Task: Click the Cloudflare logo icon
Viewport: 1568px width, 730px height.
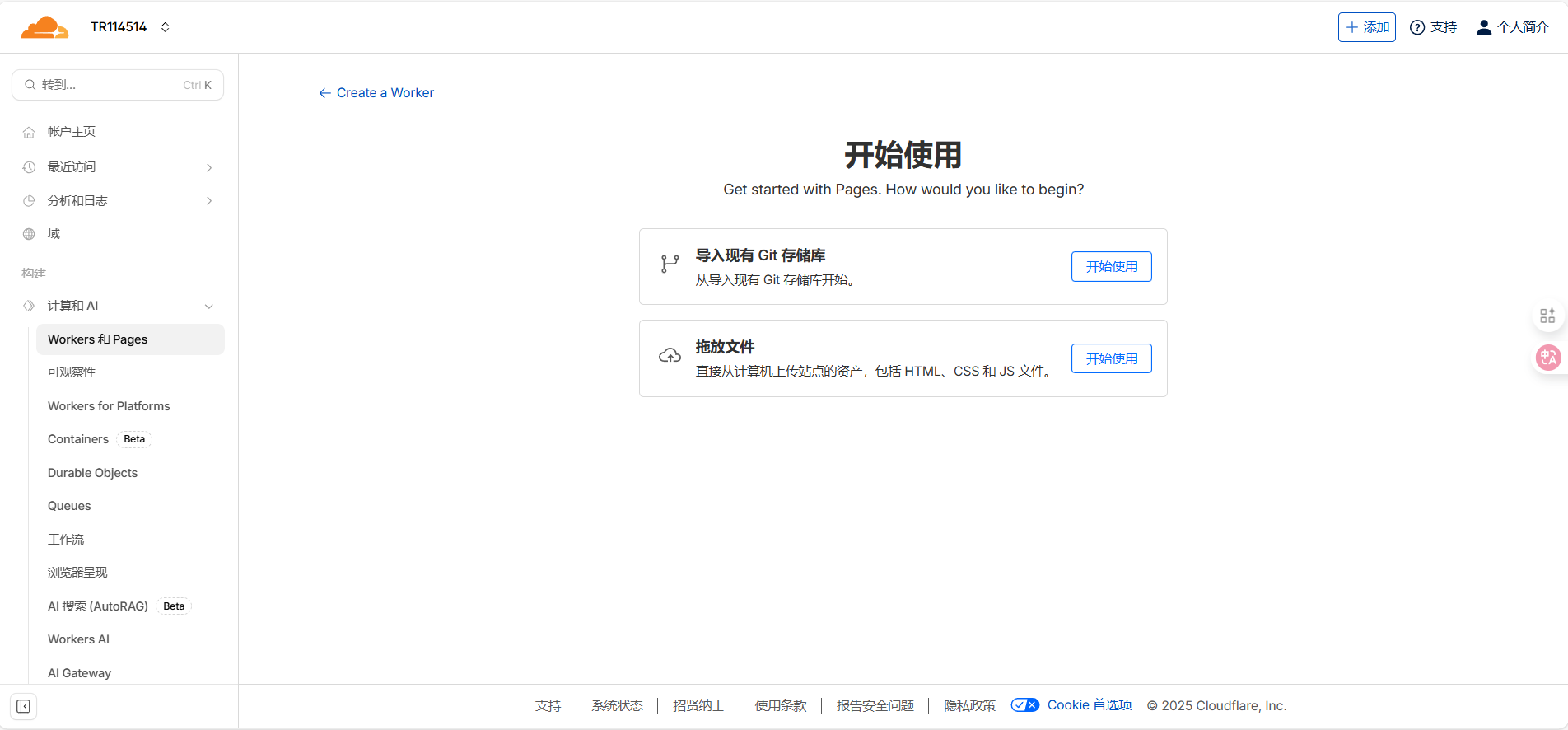Action: click(44, 27)
